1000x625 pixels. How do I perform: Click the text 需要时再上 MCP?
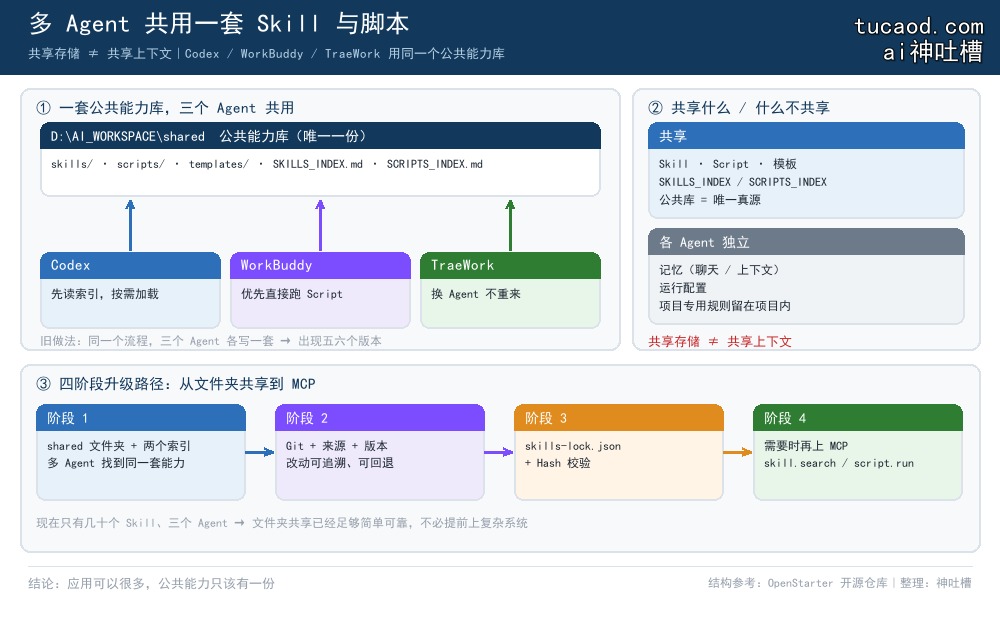pyautogui.click(x=805, y=446)
